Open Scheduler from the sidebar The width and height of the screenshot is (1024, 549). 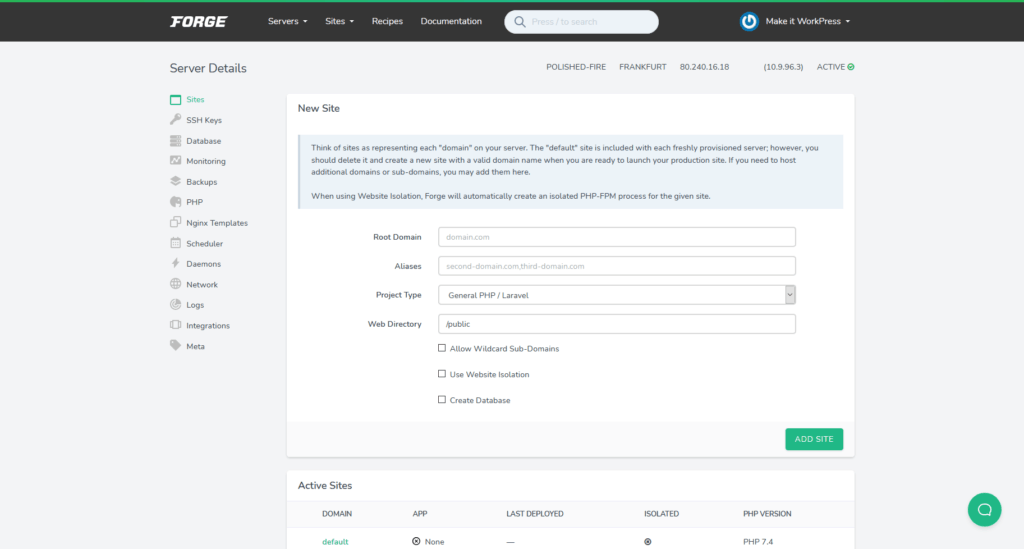coord(204,243)
